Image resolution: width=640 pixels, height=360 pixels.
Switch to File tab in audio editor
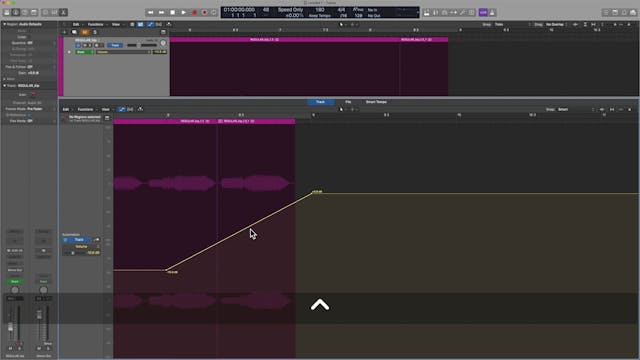(x=348, y=102)
